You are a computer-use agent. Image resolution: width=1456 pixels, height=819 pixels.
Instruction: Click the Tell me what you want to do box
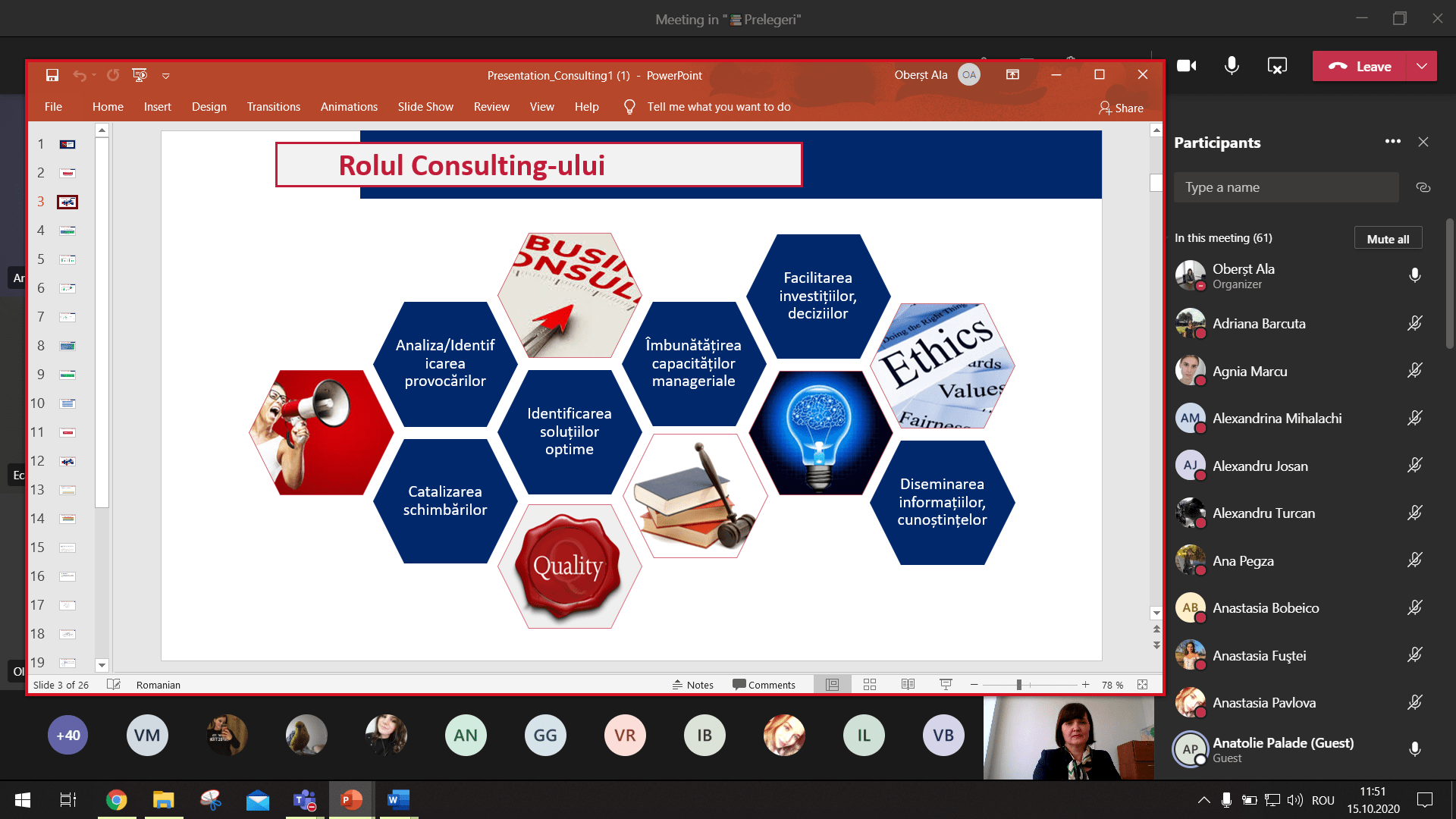point(718,107)
